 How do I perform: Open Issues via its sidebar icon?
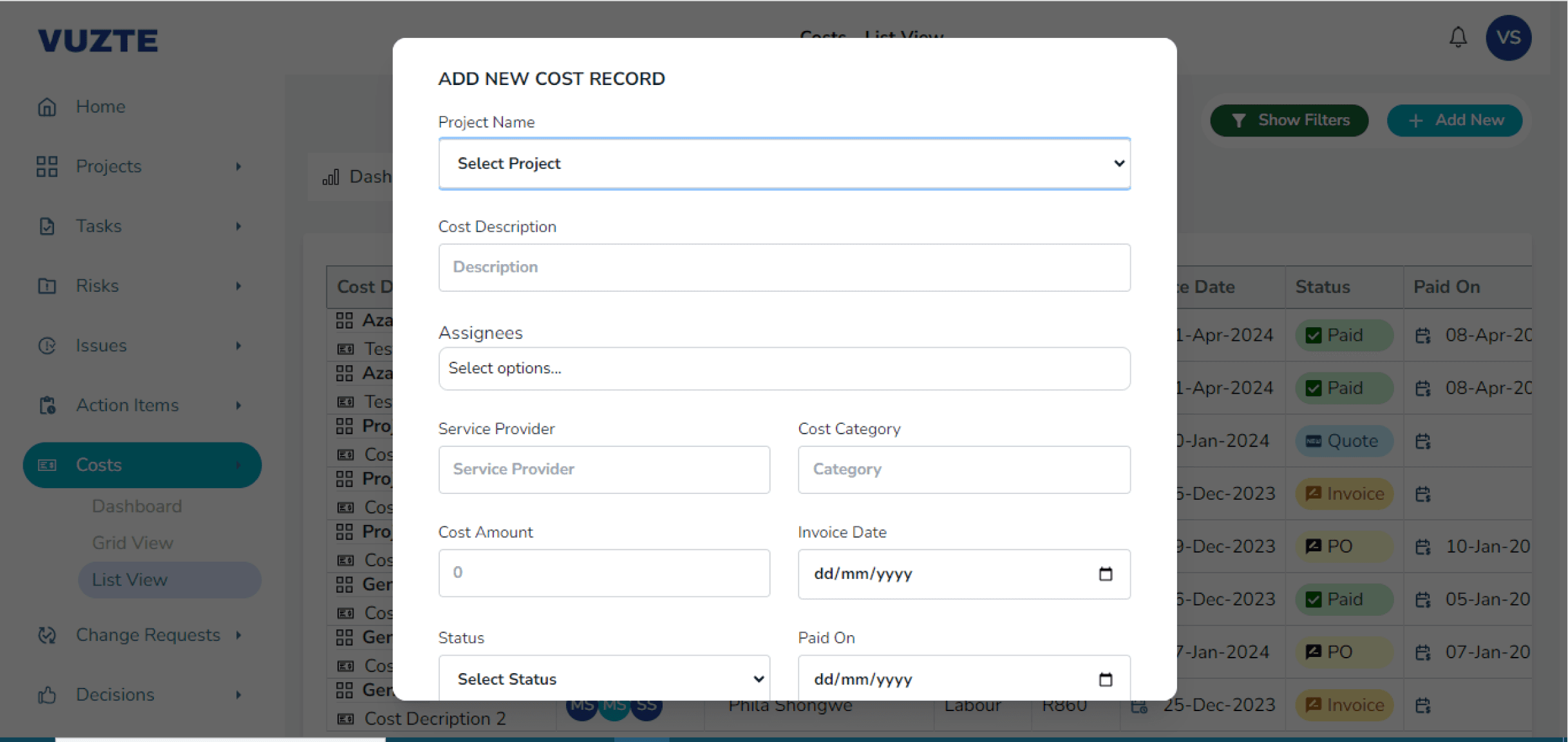[48, 345]
